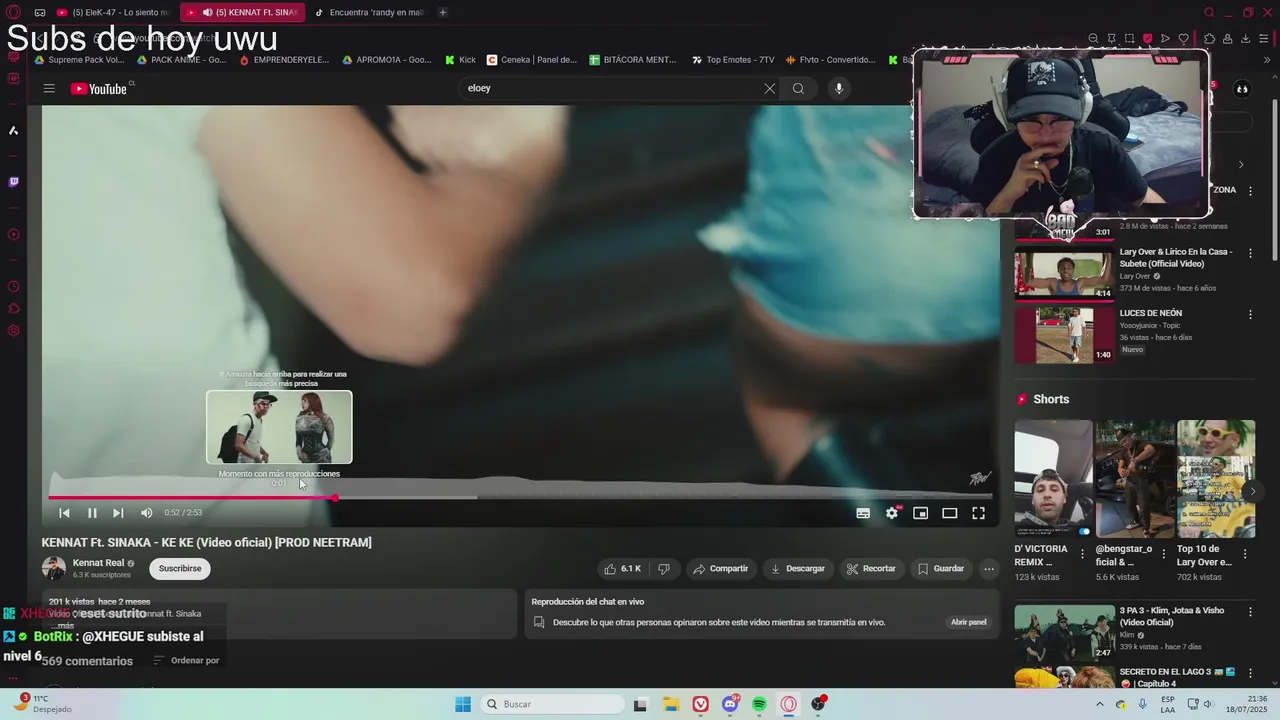The image size is (1280, 720).
Task: Open the YouTube hamburger guide menu
Action: (49, 89)
